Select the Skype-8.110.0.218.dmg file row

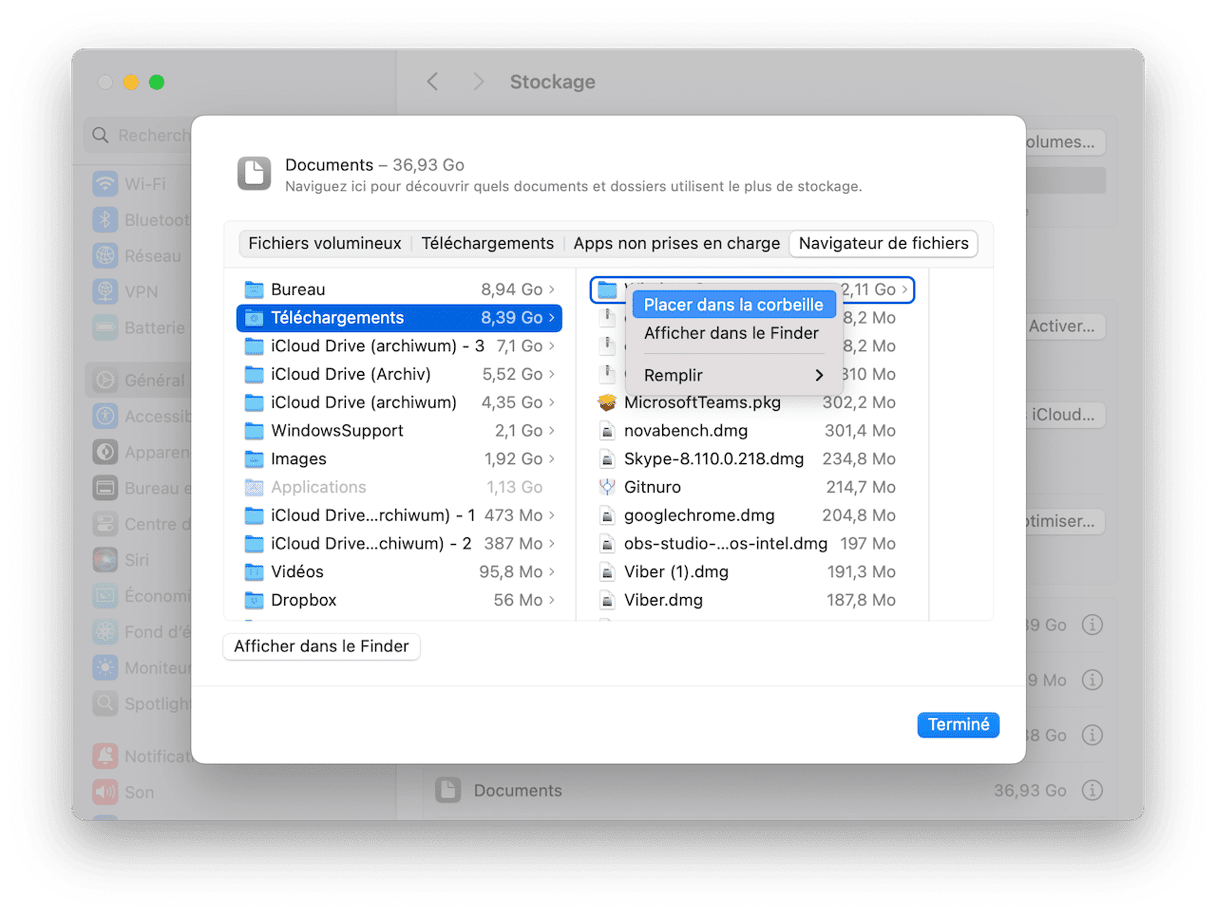(713, 459)
